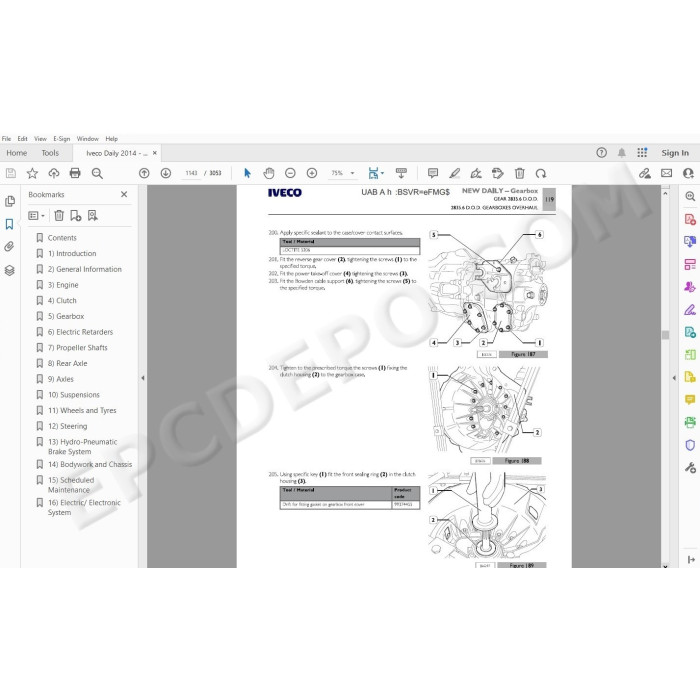Jump to 3) Engine bookmark
Image resolution: width=700 pixels, height=700 pixels.
[63, 285]
